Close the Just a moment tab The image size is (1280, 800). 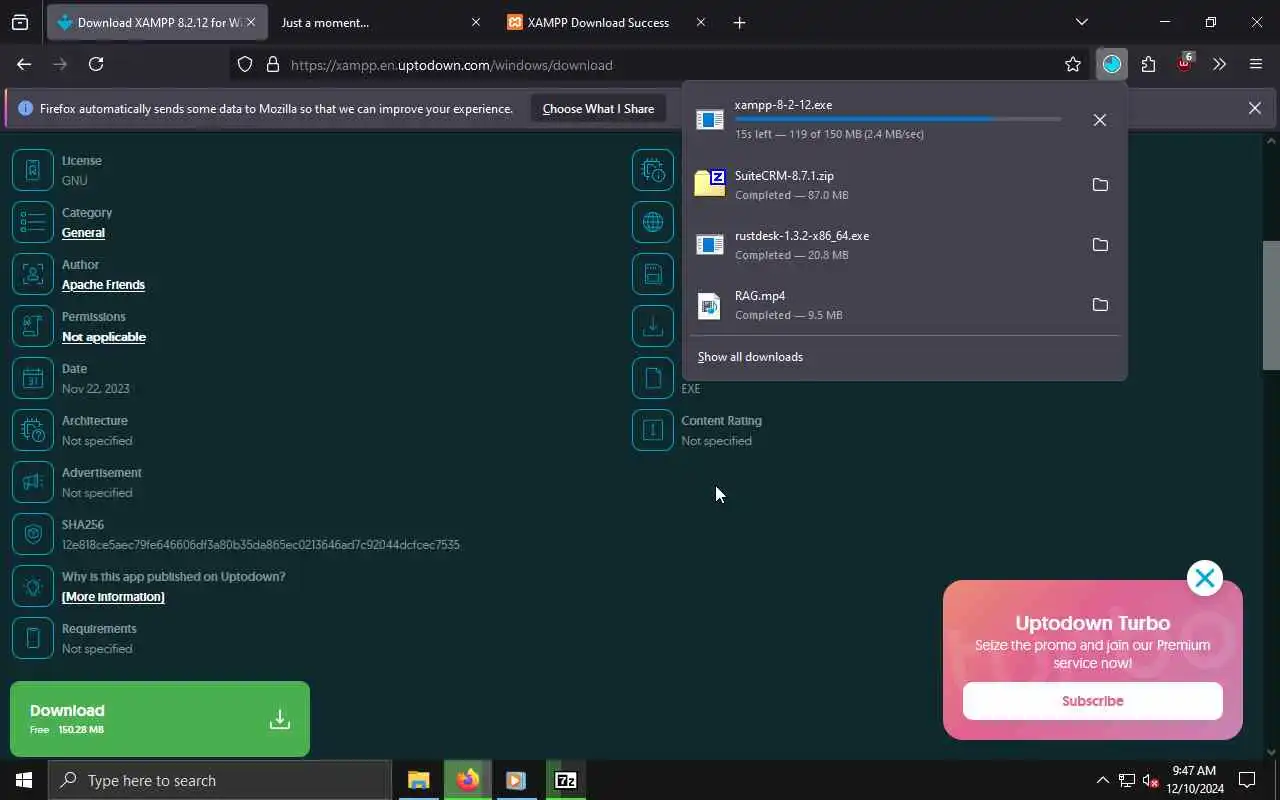[476, 22]
